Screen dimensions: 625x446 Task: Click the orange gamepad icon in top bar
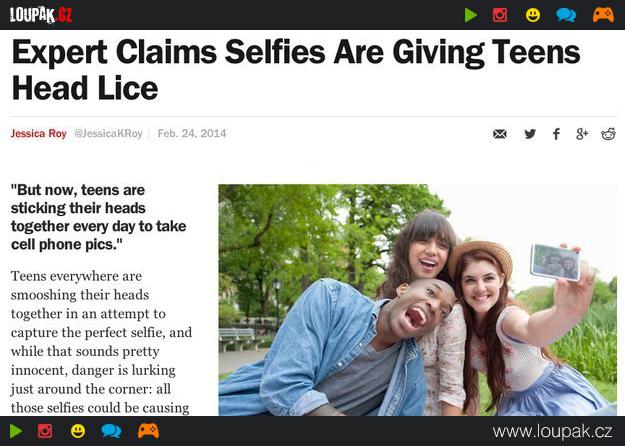[603, 15]
